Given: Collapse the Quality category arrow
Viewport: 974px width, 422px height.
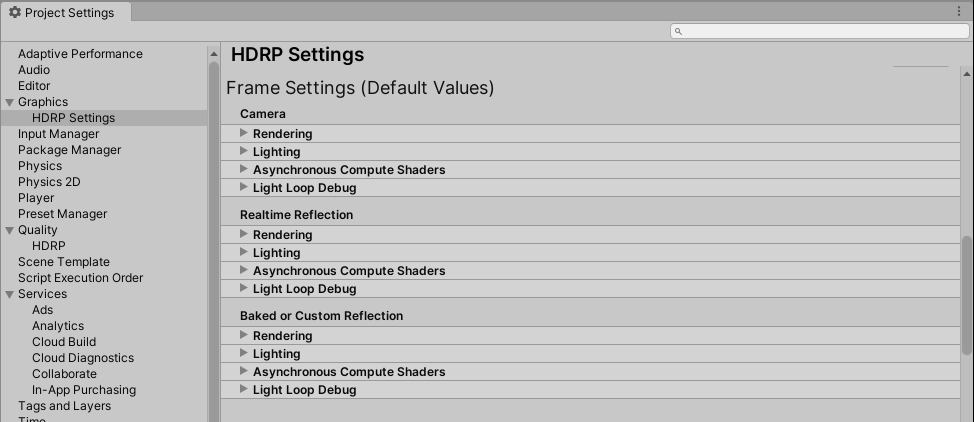Looking at the screenshot, I should (10, 230).
